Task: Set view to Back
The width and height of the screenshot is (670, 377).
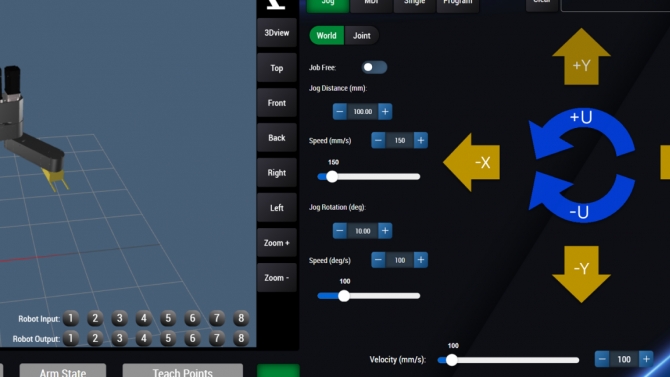Action: (x=277, y=138)
